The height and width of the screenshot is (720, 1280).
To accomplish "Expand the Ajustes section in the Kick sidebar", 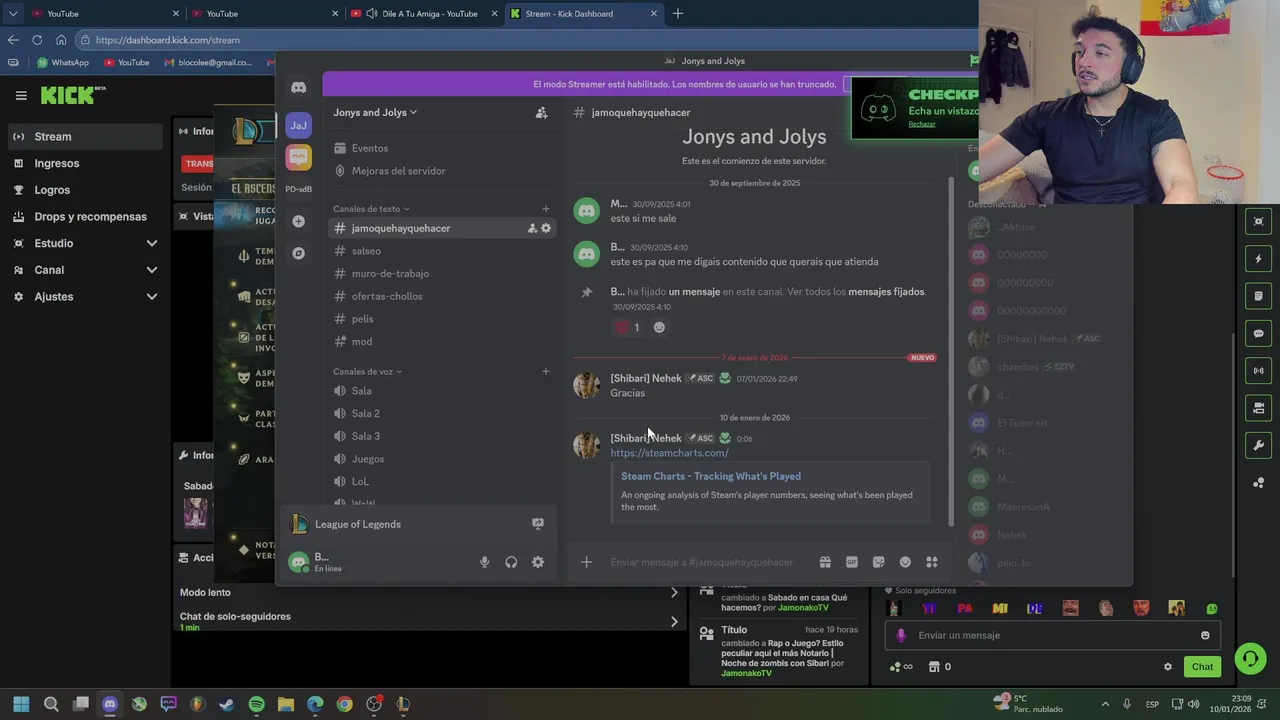I will pos(152,297).
